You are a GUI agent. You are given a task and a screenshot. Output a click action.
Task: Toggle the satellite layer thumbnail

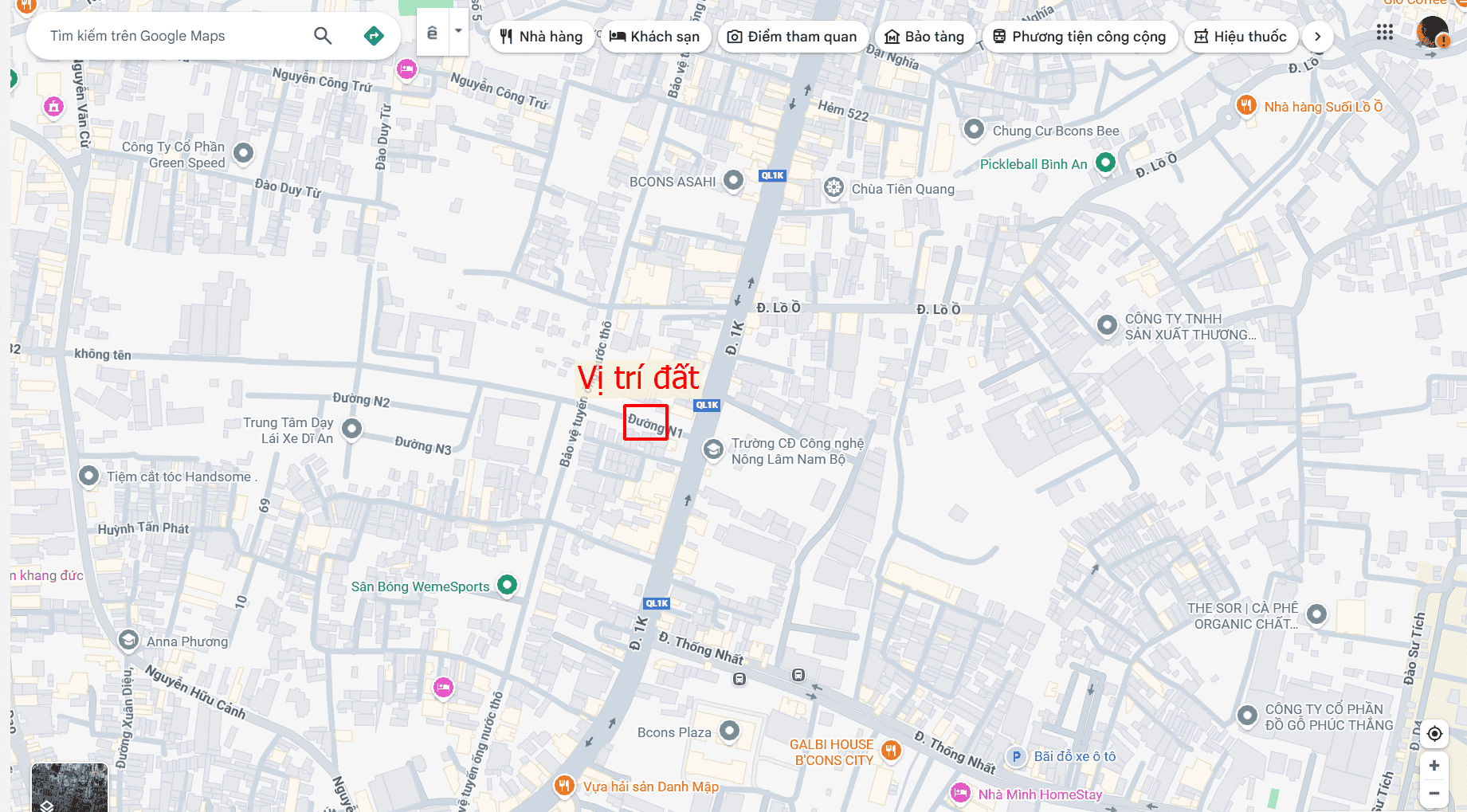click(69, 787)
